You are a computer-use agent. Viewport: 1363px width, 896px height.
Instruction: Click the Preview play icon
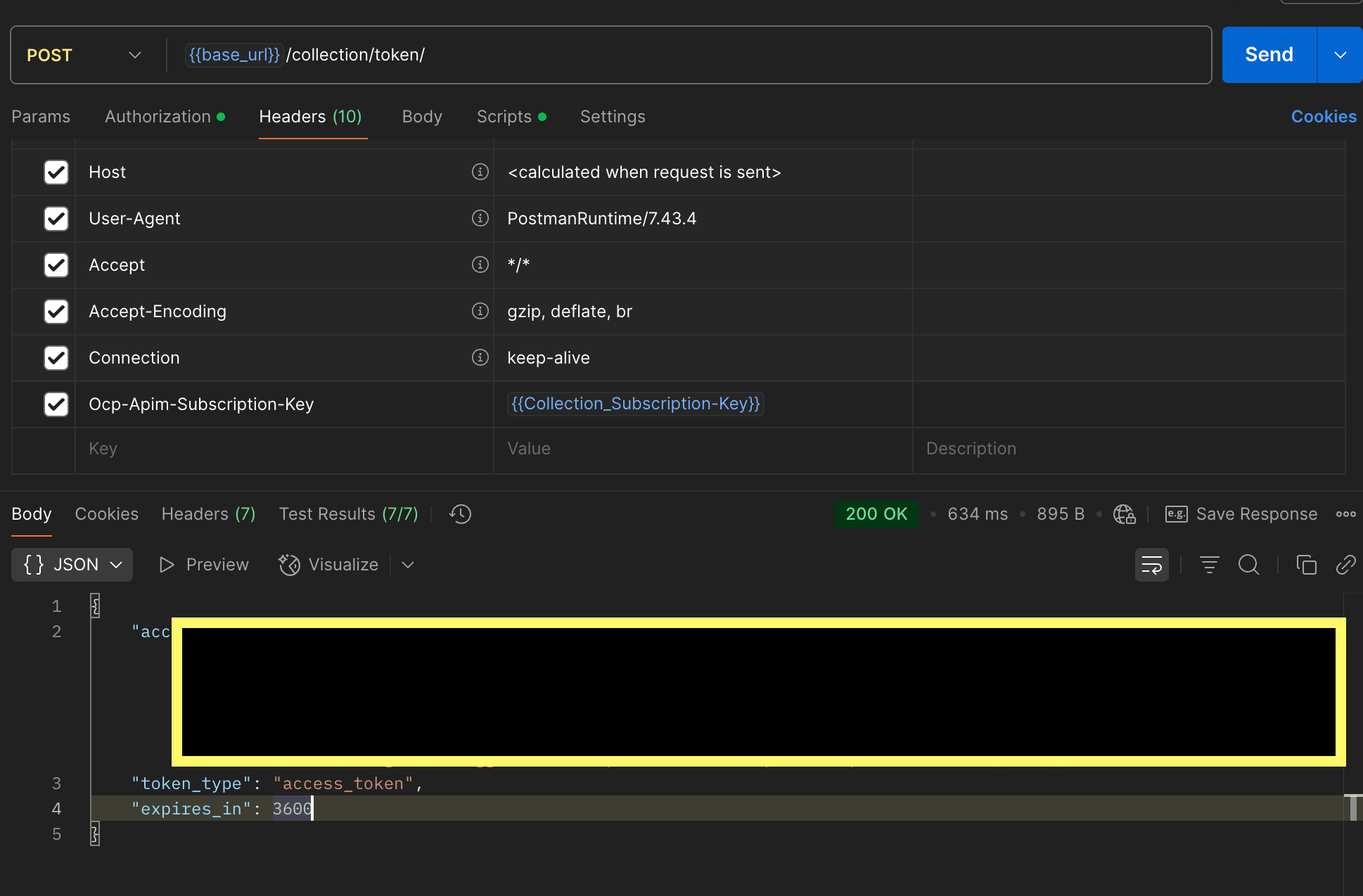point(166,565)
